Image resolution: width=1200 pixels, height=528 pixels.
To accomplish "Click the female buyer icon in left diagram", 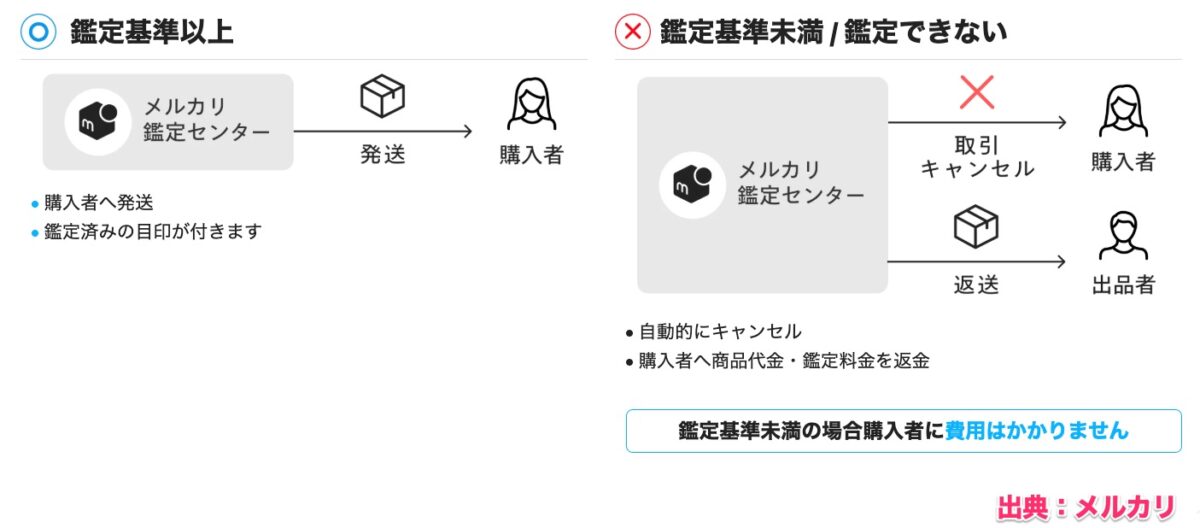I will 531,105.
